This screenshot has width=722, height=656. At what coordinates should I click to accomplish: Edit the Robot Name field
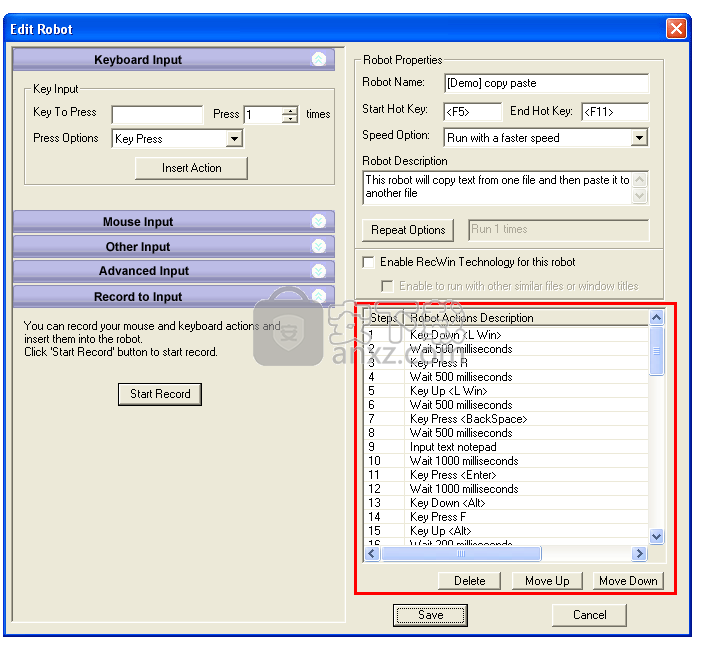[546, 83]
